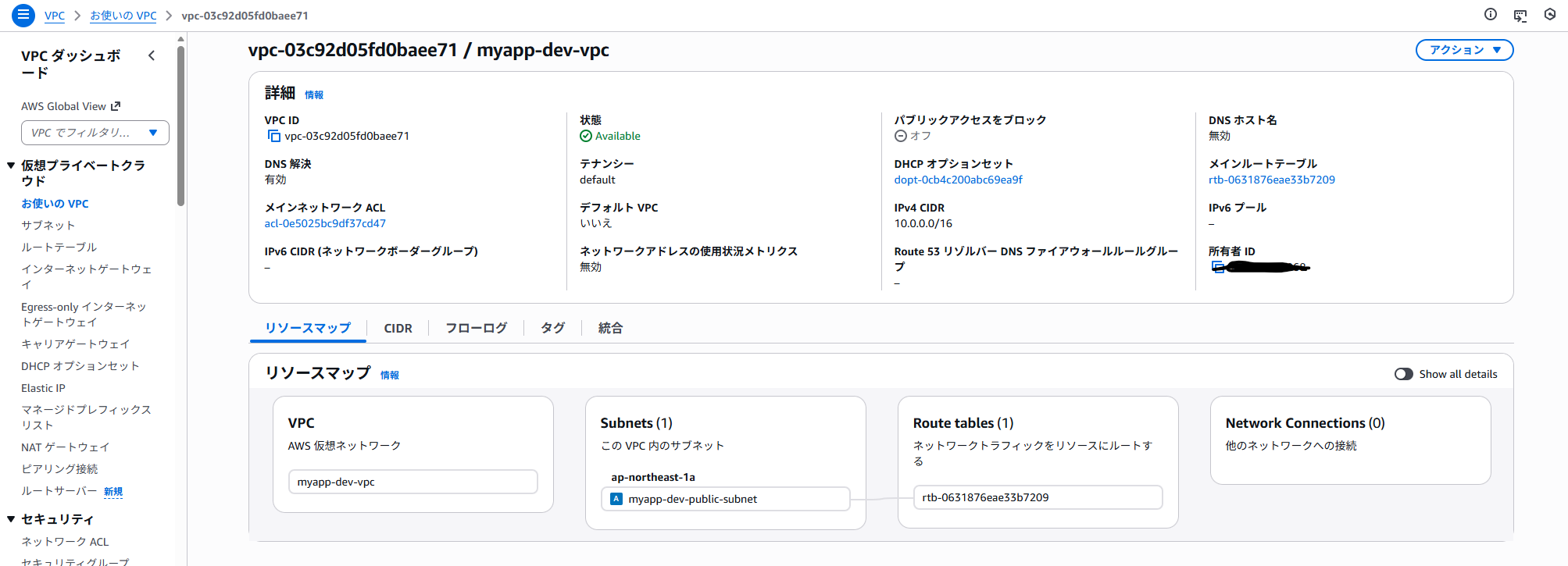Viewport: 1568px width, 566px height.
Task: Go to サブネット in sidebar
Action: 48,226
